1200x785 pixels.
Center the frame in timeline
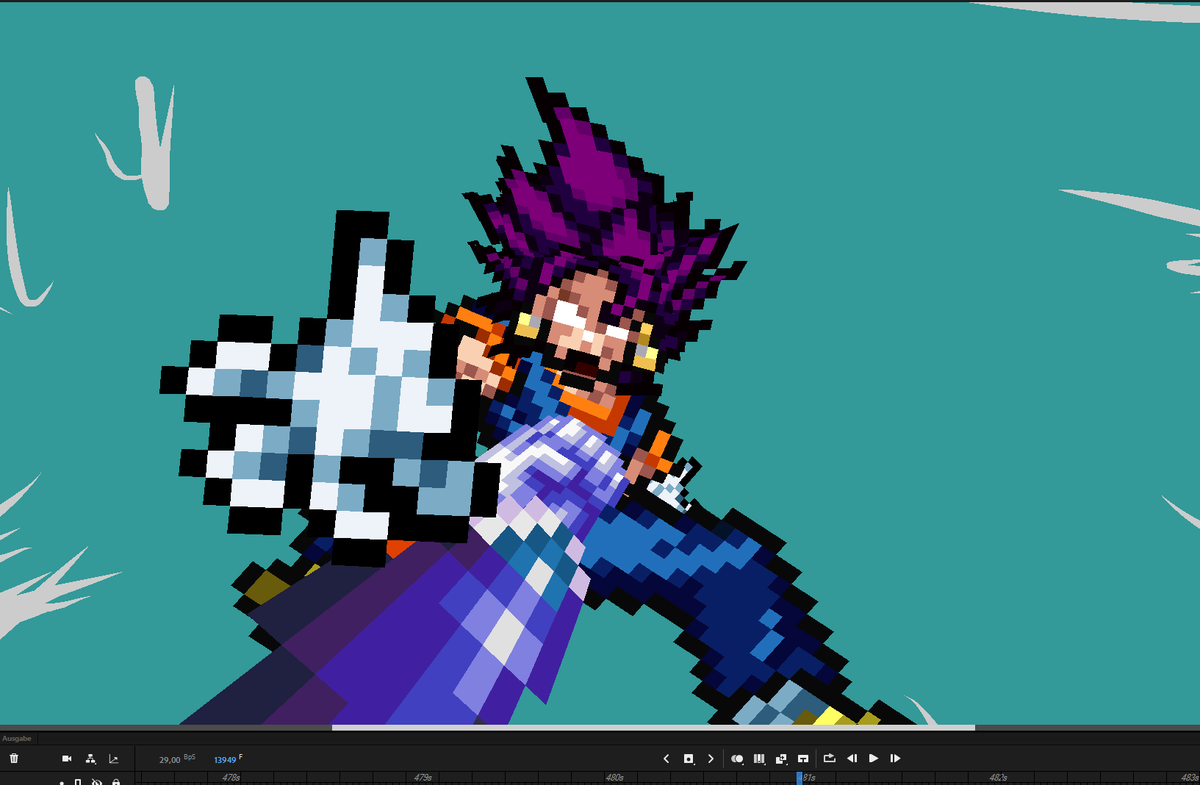803,759
